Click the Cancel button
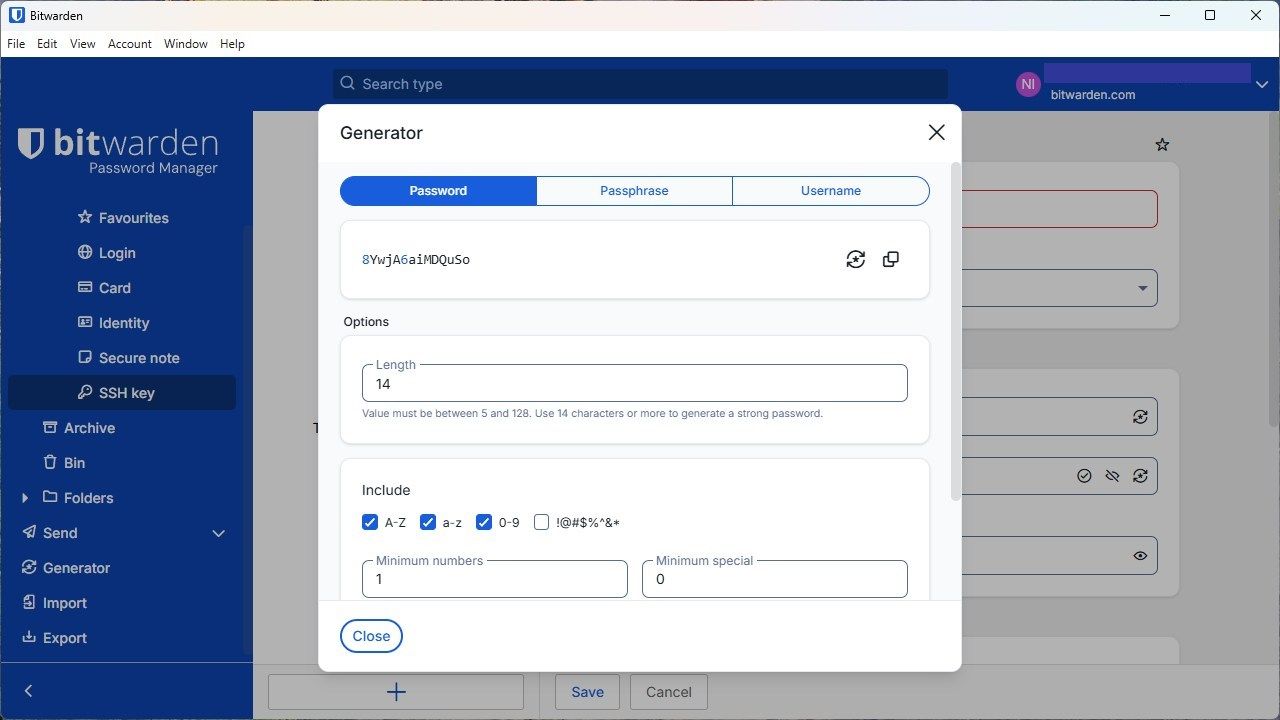This screenshot has height=720, width=1280. coord(669,692)
